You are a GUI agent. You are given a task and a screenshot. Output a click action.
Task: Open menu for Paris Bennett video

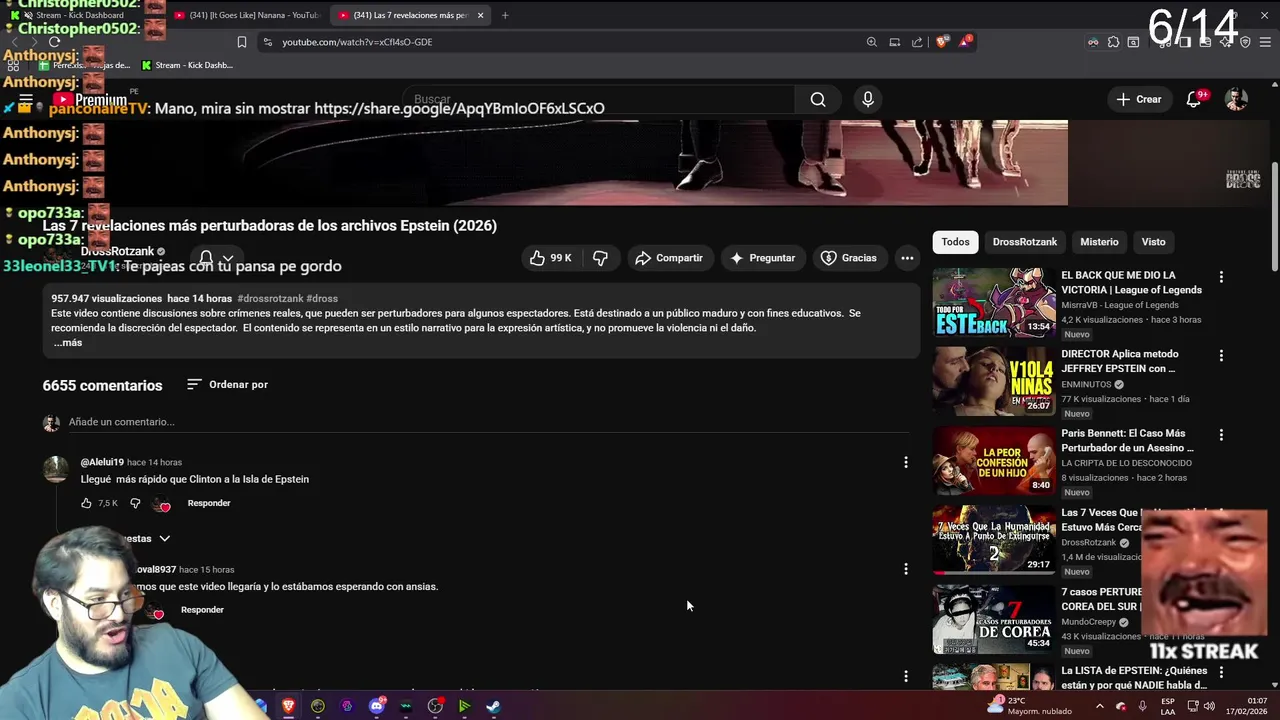pos(1221,435)
